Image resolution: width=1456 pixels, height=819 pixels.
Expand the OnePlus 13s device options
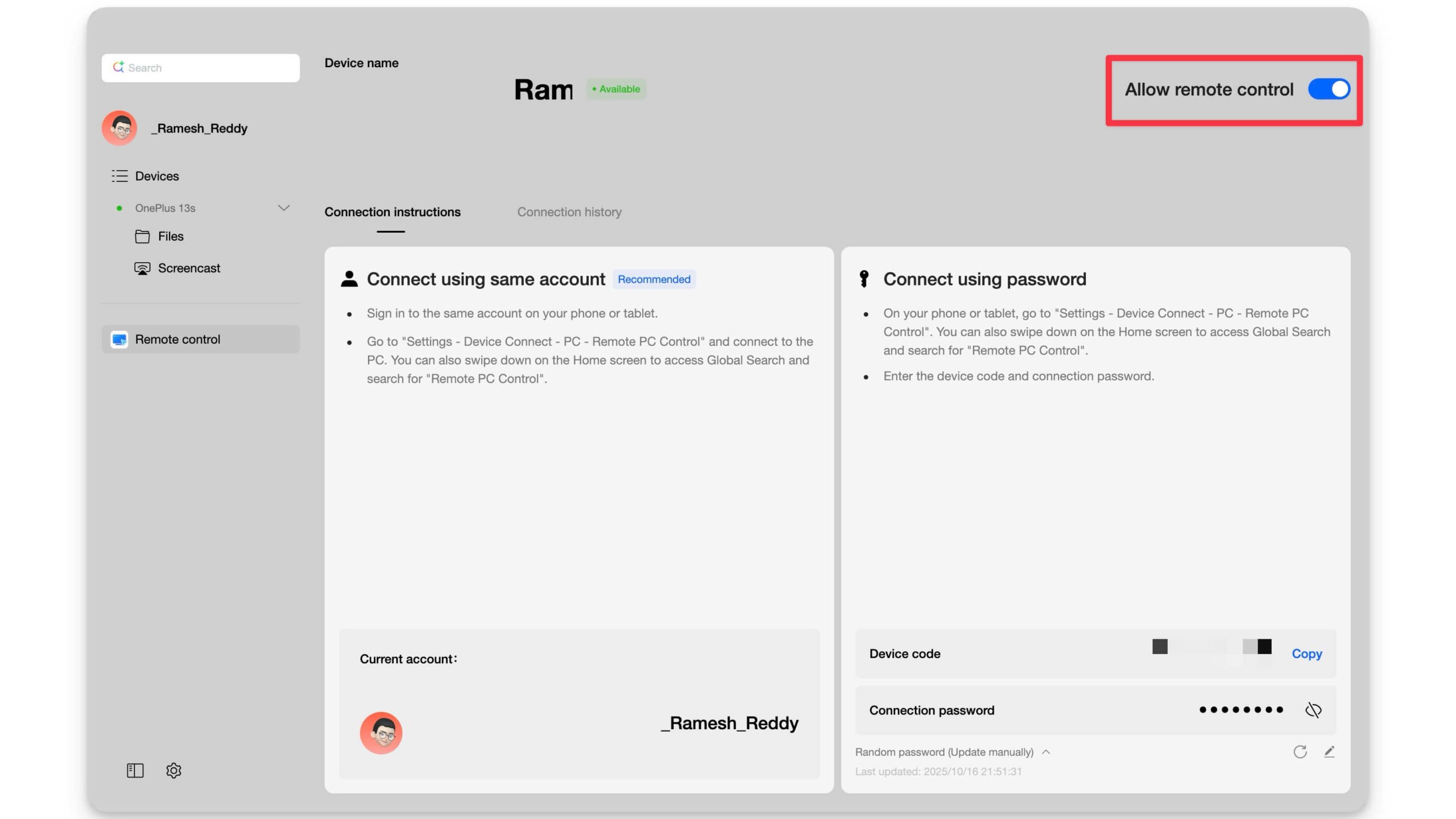click(284, 208)
